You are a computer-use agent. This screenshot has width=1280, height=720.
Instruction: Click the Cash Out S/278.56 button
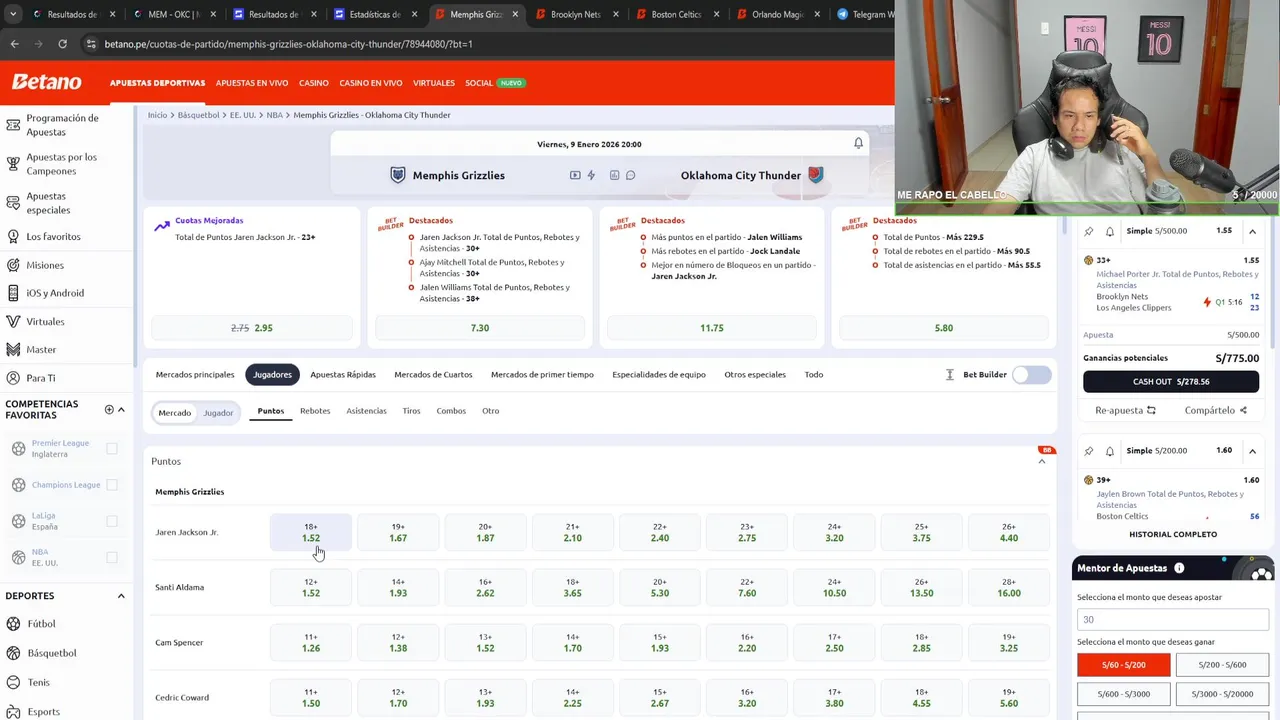(1171, 381)
